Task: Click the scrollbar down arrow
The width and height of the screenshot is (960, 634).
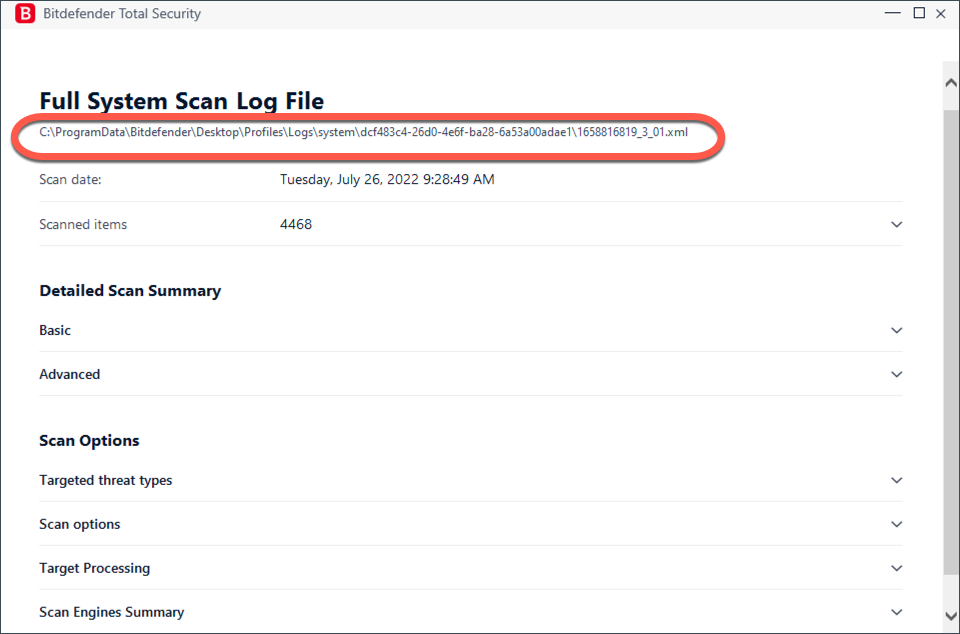Action: (x=951, y=616)
